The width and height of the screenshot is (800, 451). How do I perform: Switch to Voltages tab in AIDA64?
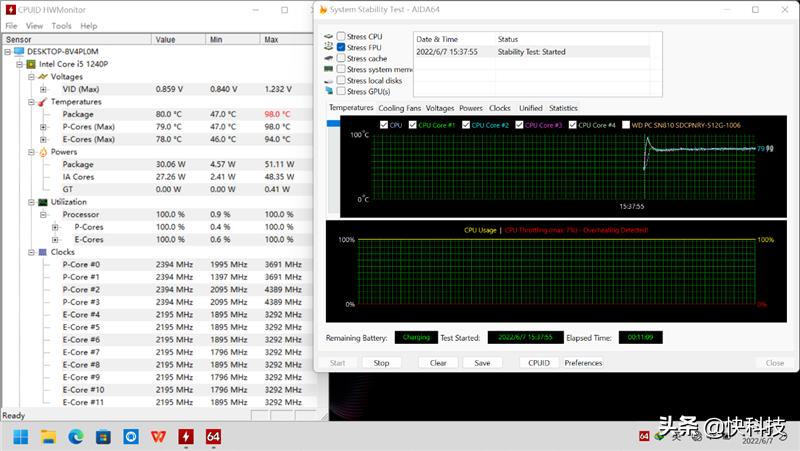(x=440, y=108)
